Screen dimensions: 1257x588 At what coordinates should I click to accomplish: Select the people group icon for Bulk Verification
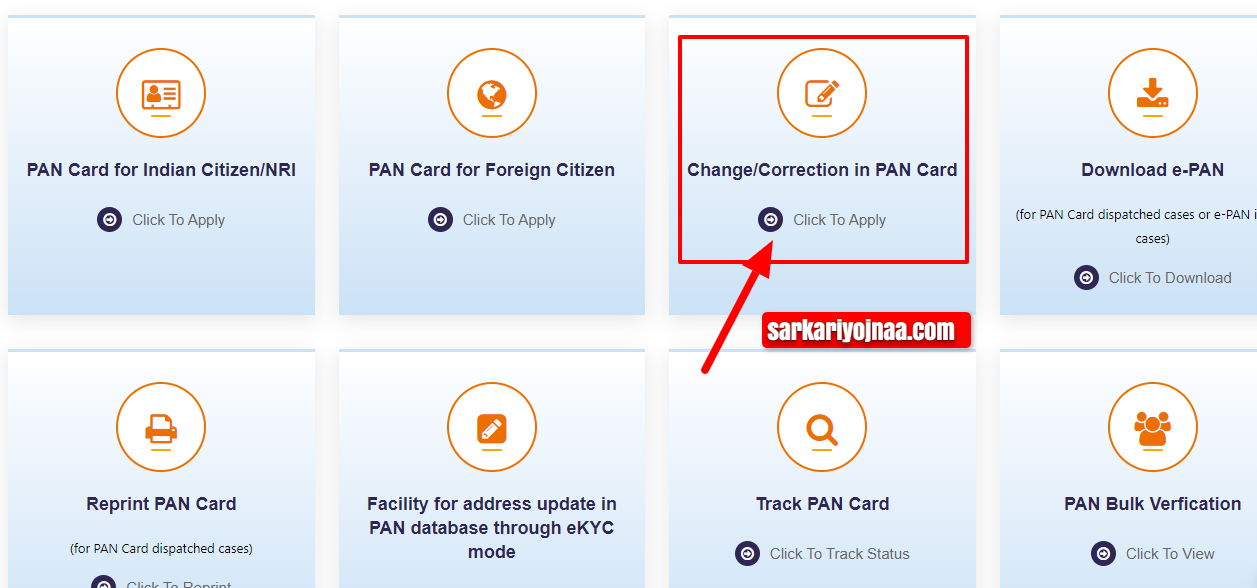1153,427
